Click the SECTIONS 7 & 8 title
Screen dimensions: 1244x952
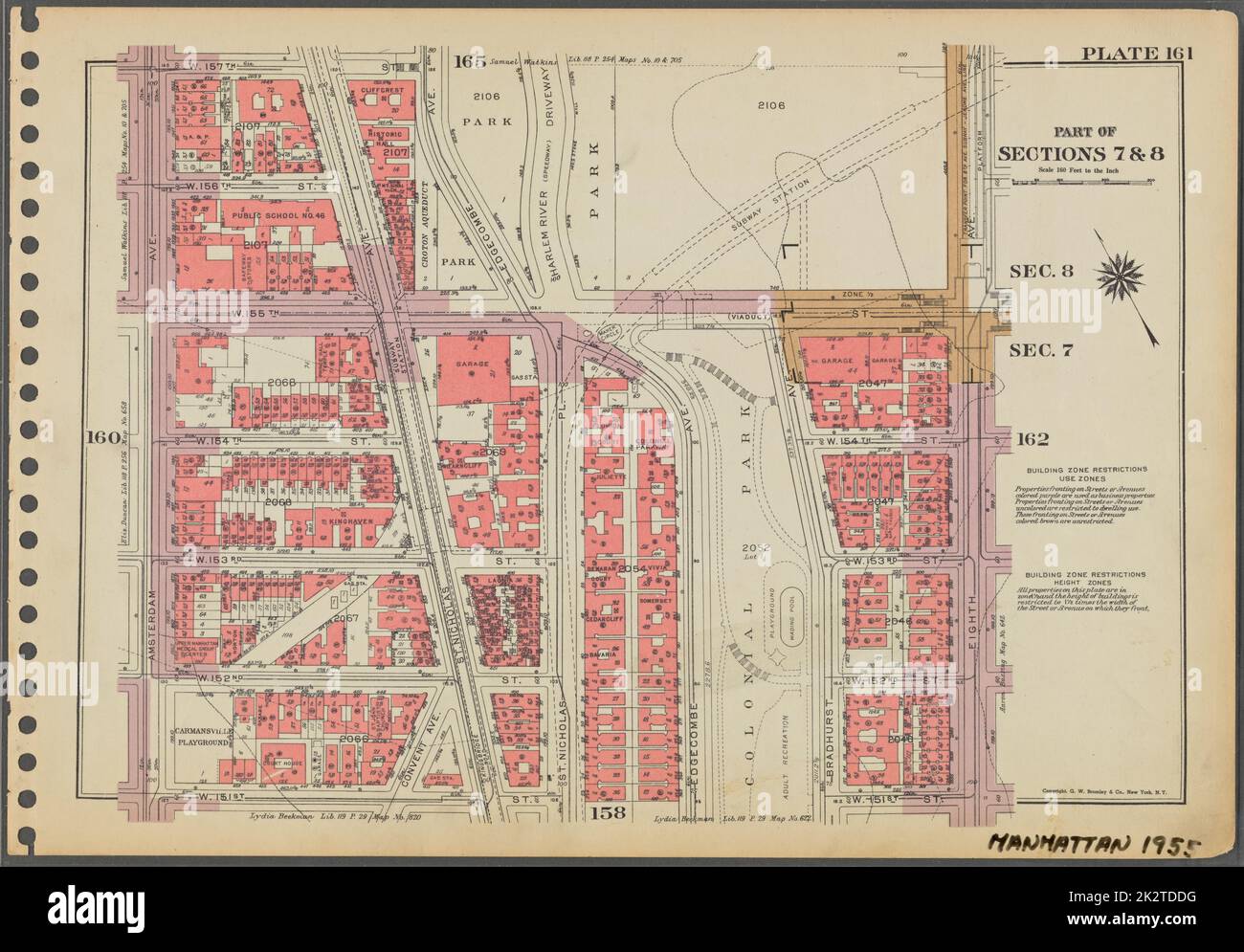(x=1081, y=154)
